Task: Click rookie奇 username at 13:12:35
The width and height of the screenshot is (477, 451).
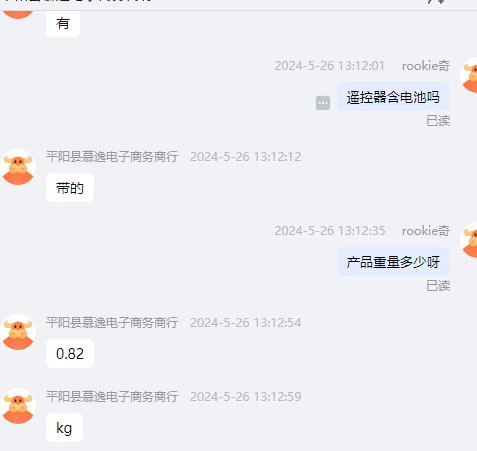Action: click(426, 231)
